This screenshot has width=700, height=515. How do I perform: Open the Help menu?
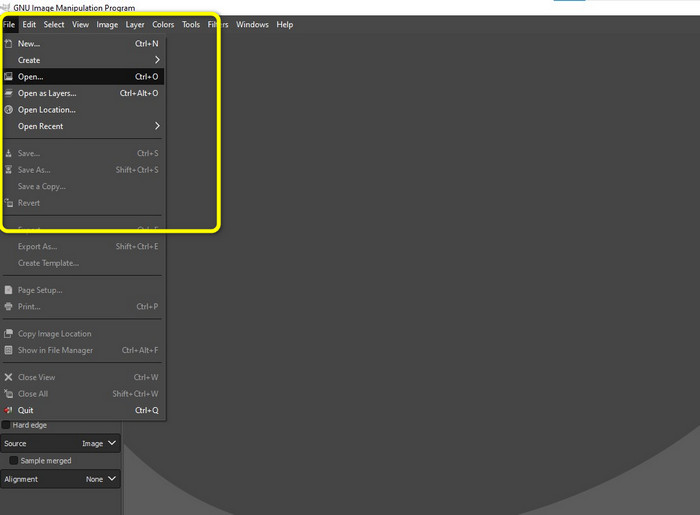284,25
